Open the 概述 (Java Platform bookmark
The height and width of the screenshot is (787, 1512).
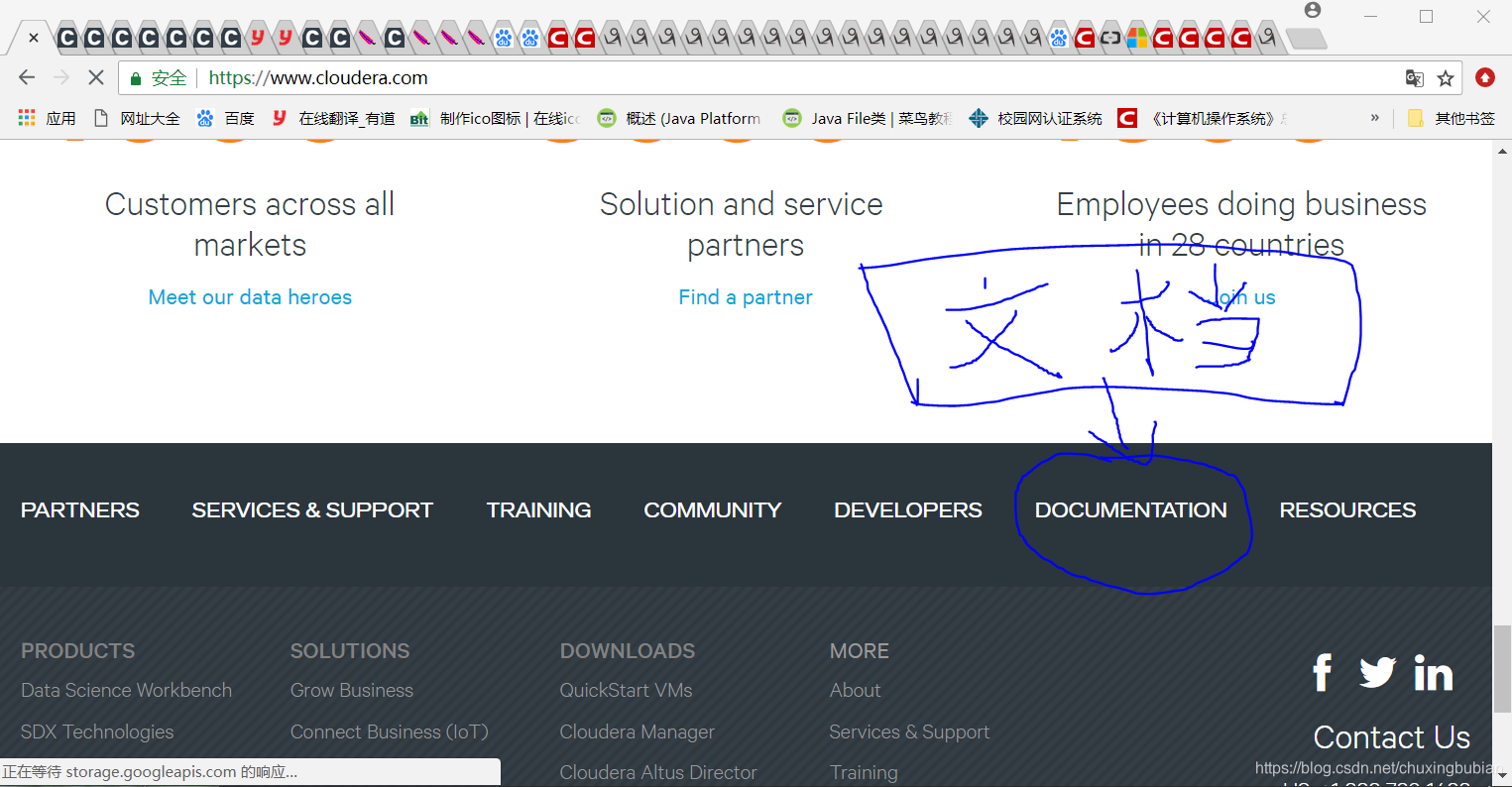pos(679,118)
